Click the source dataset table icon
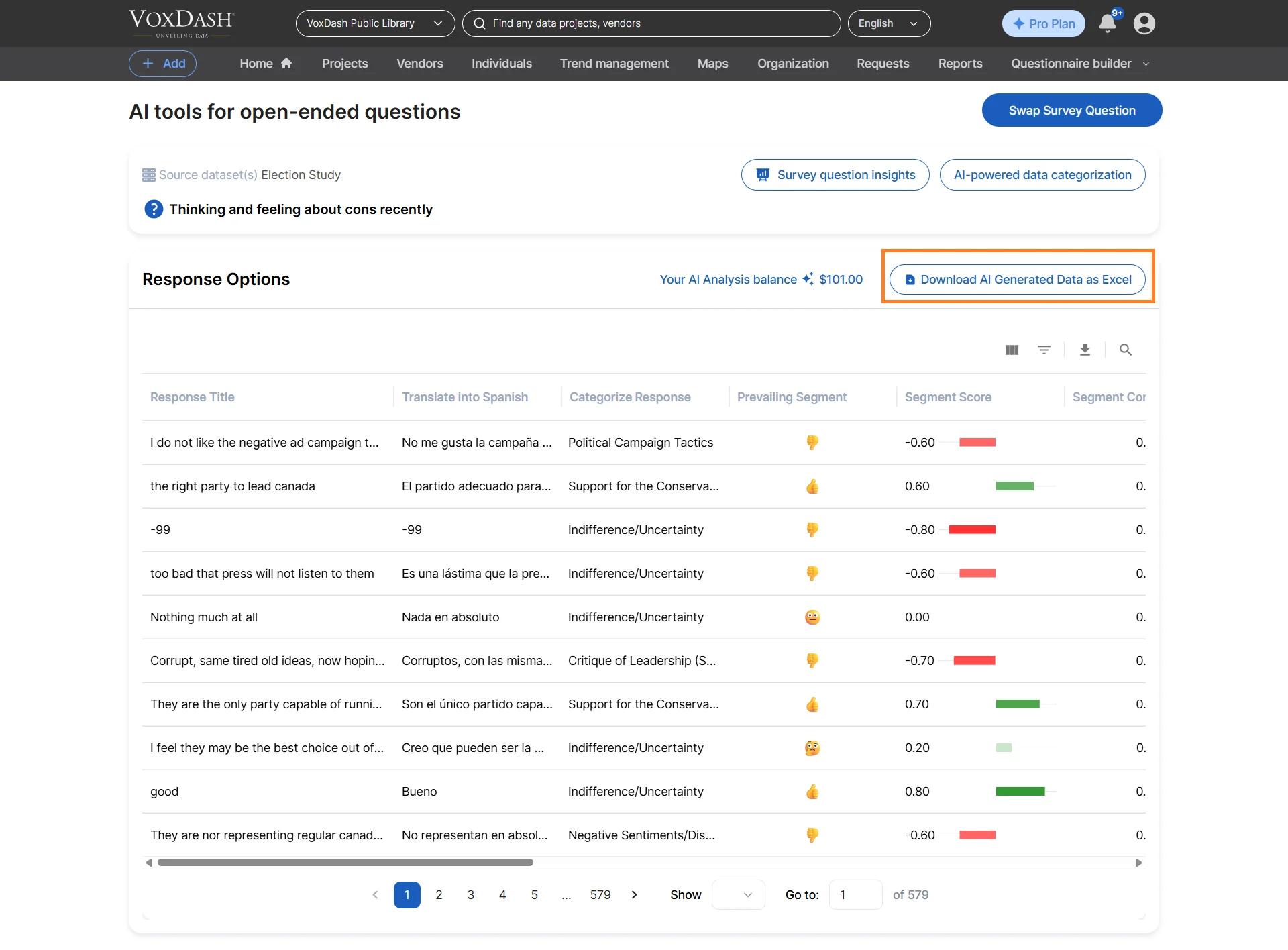The image size is (1288, 950). 149,175
